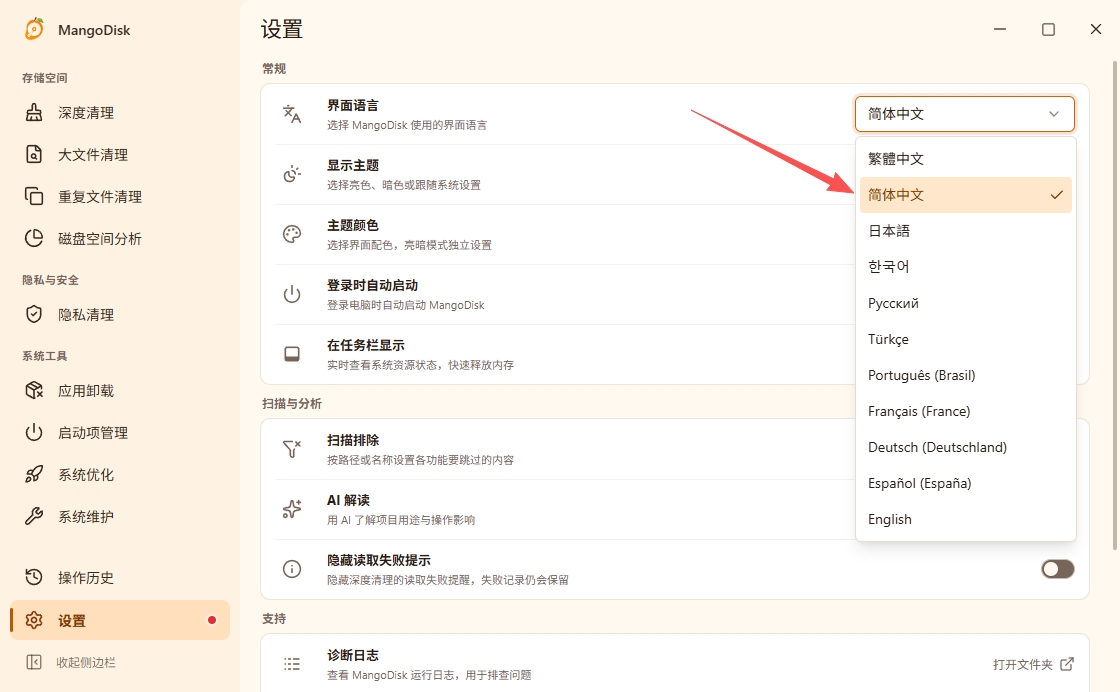Open 系统维护 wrench icon item
Viewport: 1120px width, 692px height.
pos(120,516)
